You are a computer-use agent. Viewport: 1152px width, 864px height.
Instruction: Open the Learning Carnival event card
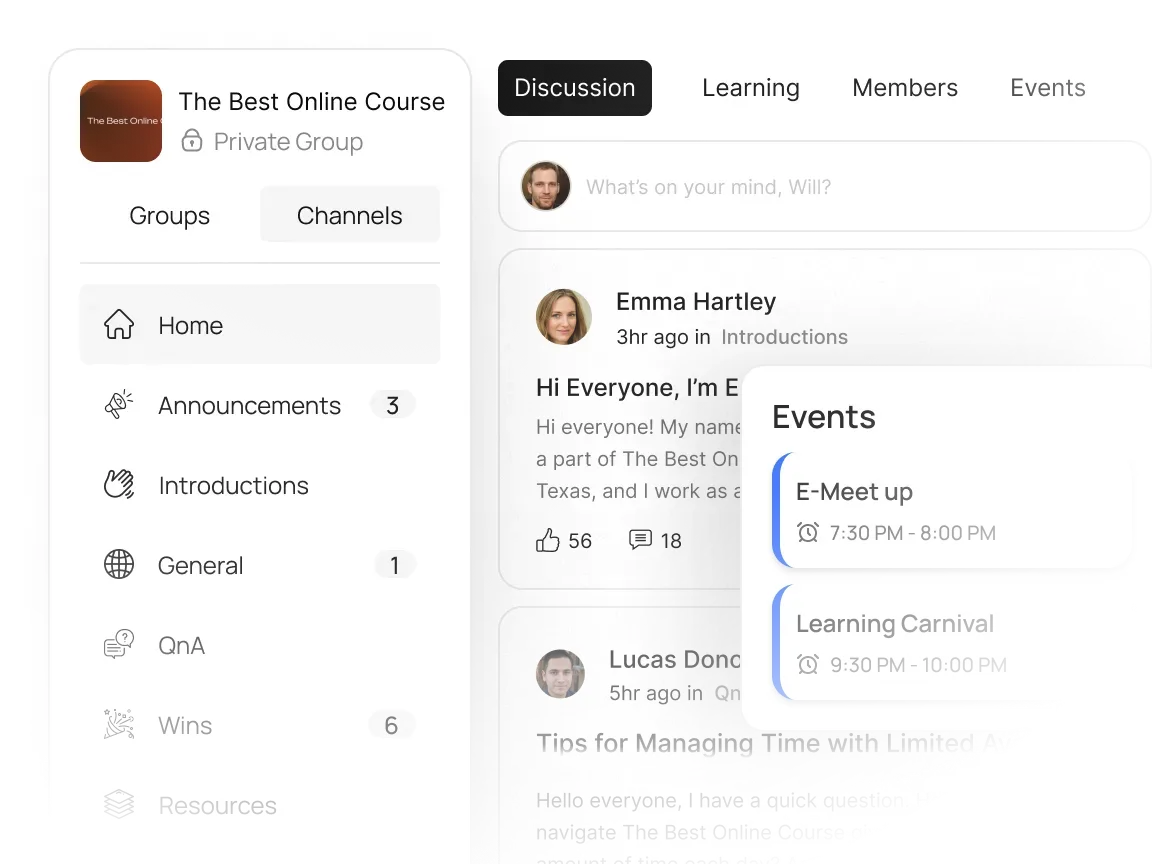(951, 642)
